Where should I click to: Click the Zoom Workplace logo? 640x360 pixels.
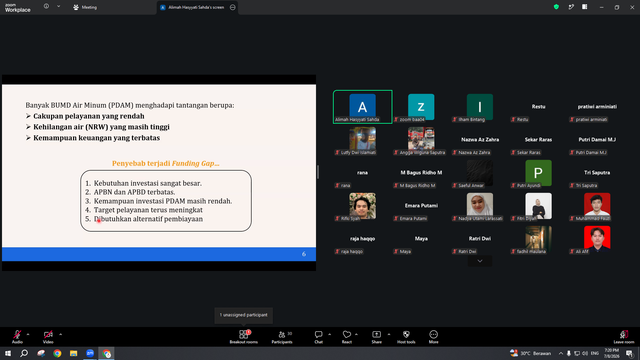(18, 7)
